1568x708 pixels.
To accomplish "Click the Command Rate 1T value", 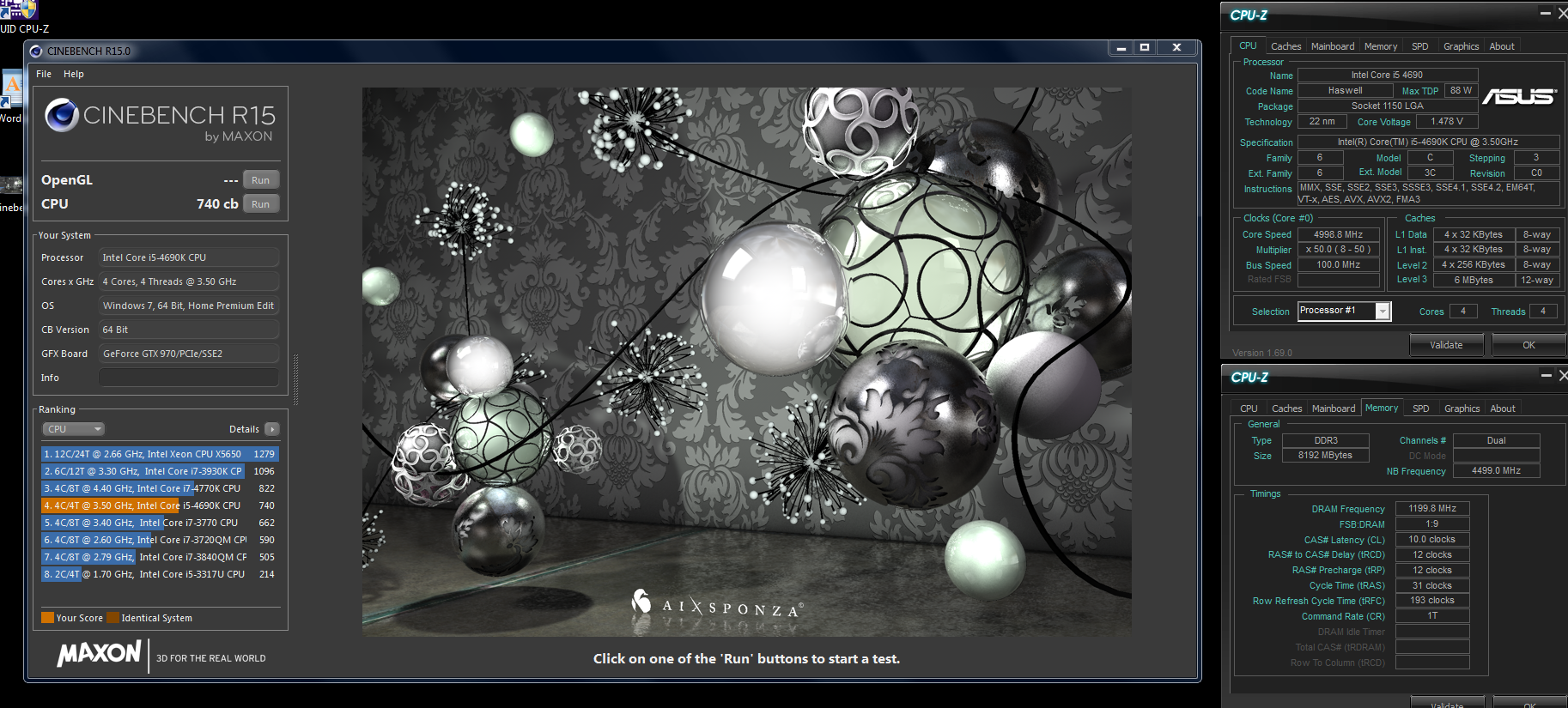I will 1432,615.
